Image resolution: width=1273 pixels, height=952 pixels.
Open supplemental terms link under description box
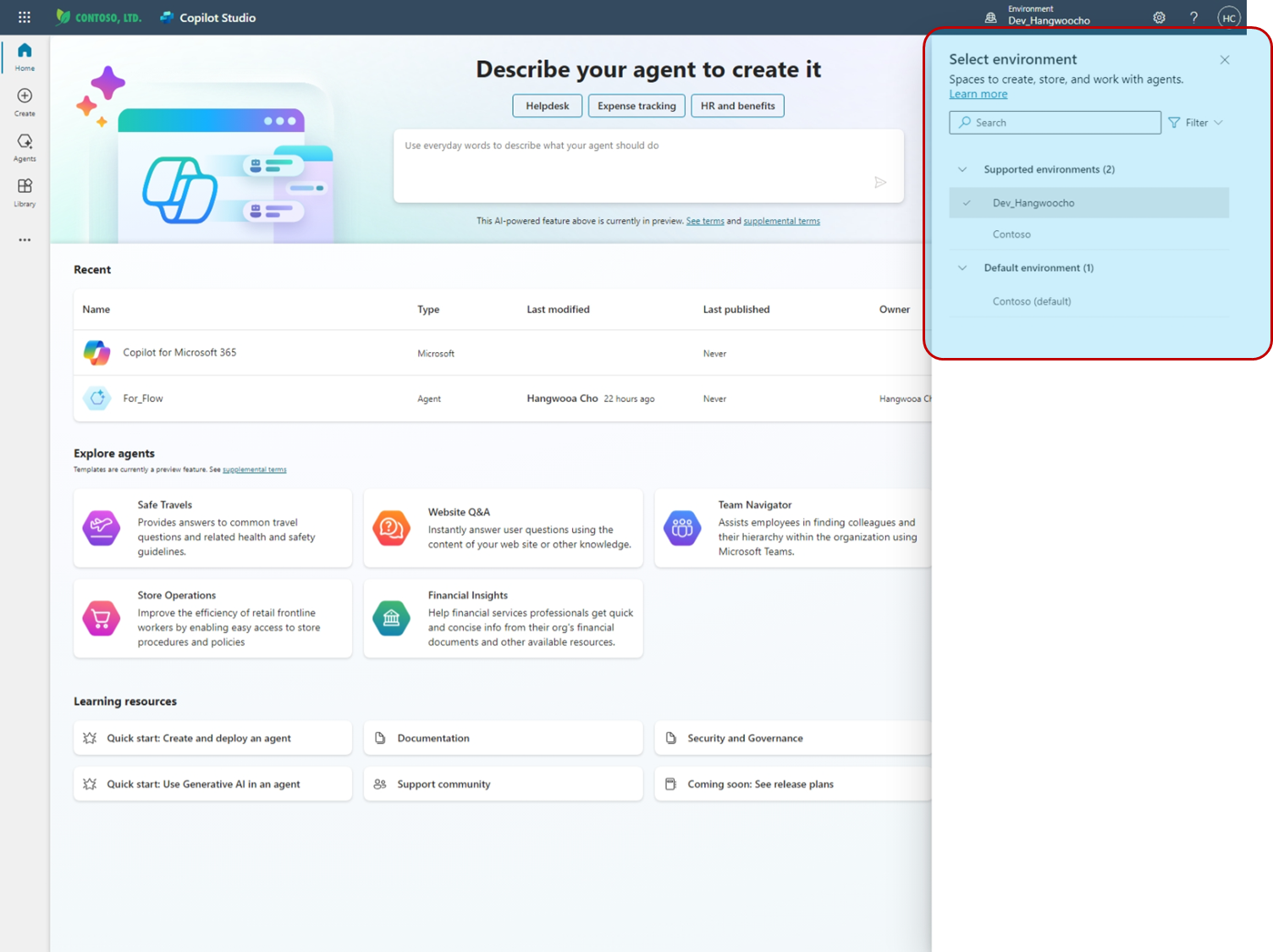[x=782, y=221]
